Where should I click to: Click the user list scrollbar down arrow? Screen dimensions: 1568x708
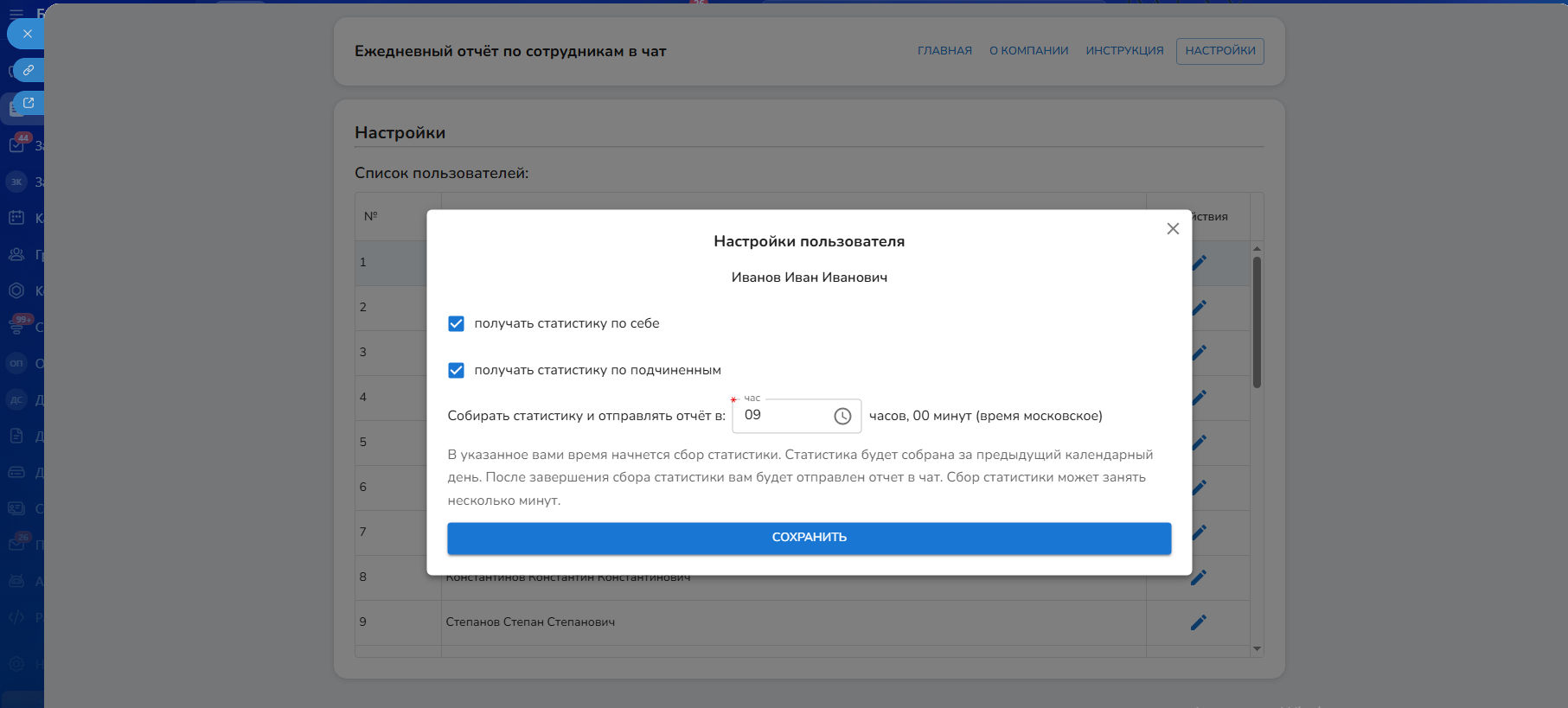click(1257, 648)
